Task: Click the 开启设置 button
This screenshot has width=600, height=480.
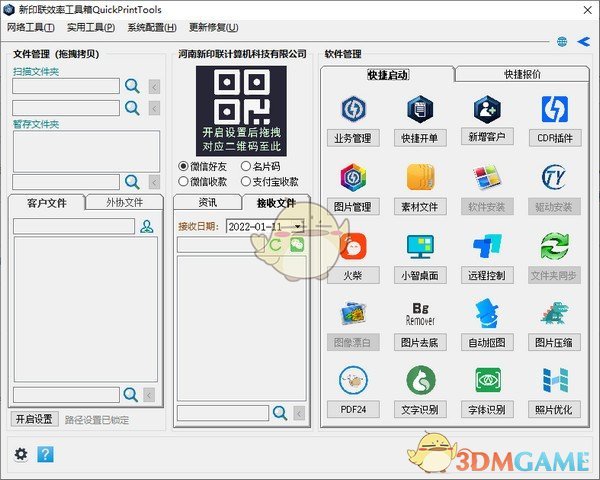Action: [x=34, y=419]
